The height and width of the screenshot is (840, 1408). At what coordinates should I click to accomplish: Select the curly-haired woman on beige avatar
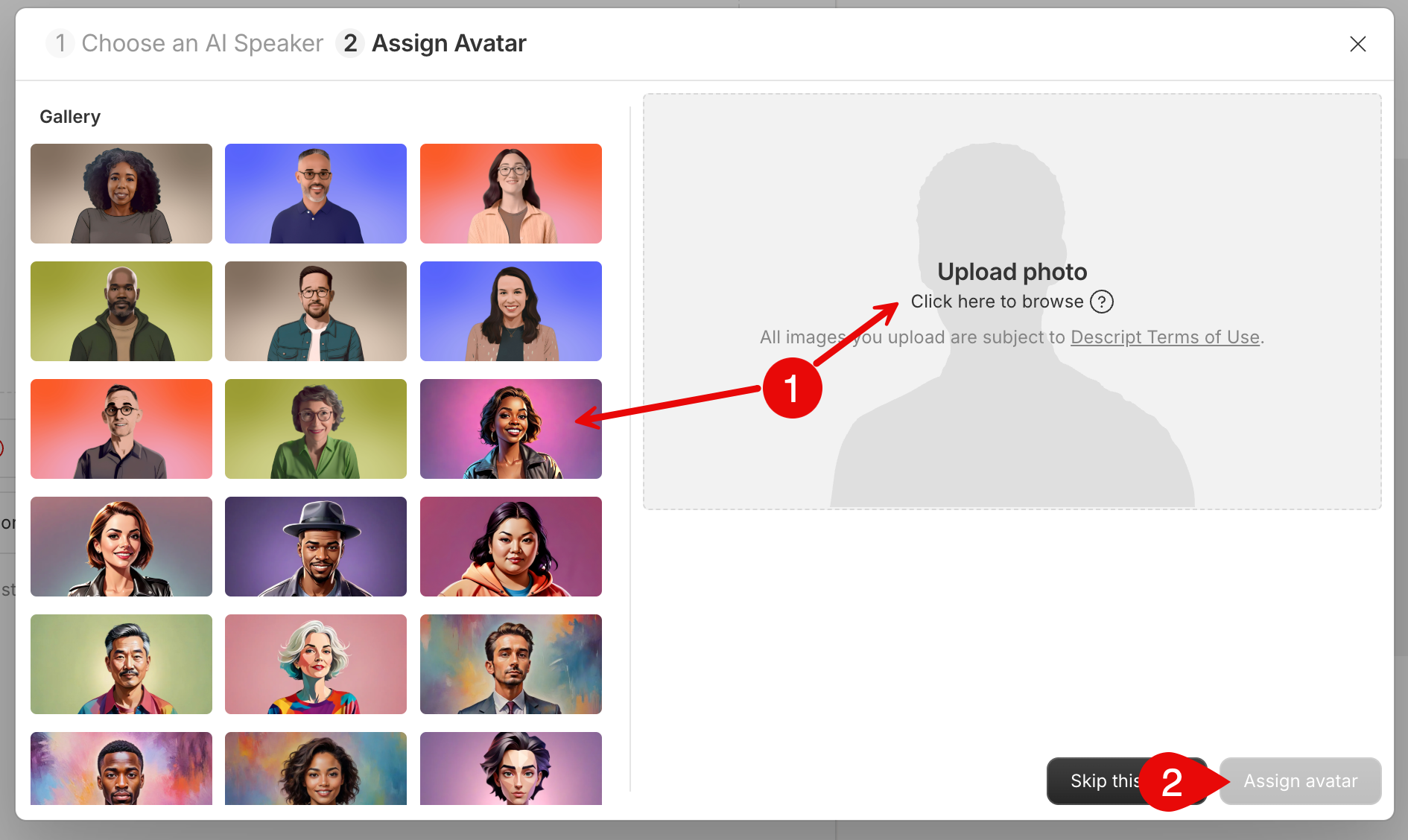pyautogui.click(x=121, y=194)
